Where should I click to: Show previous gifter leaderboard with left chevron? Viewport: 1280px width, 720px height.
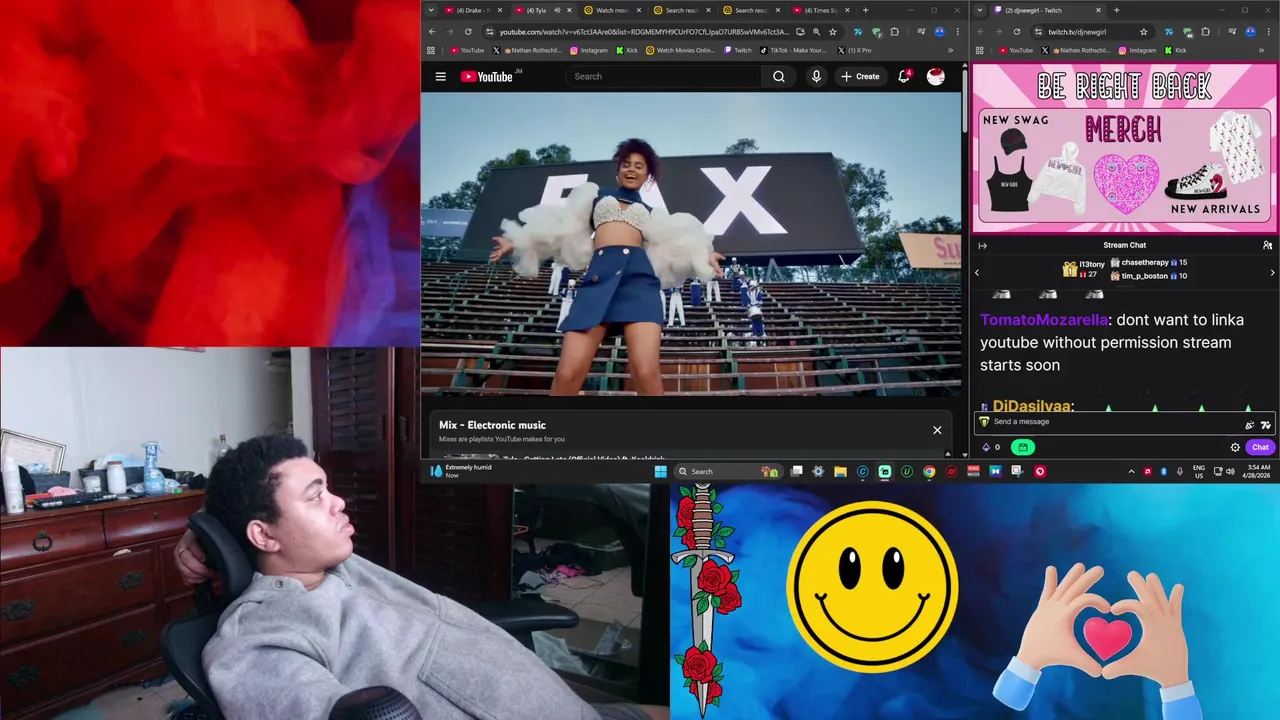coord(977,272)
